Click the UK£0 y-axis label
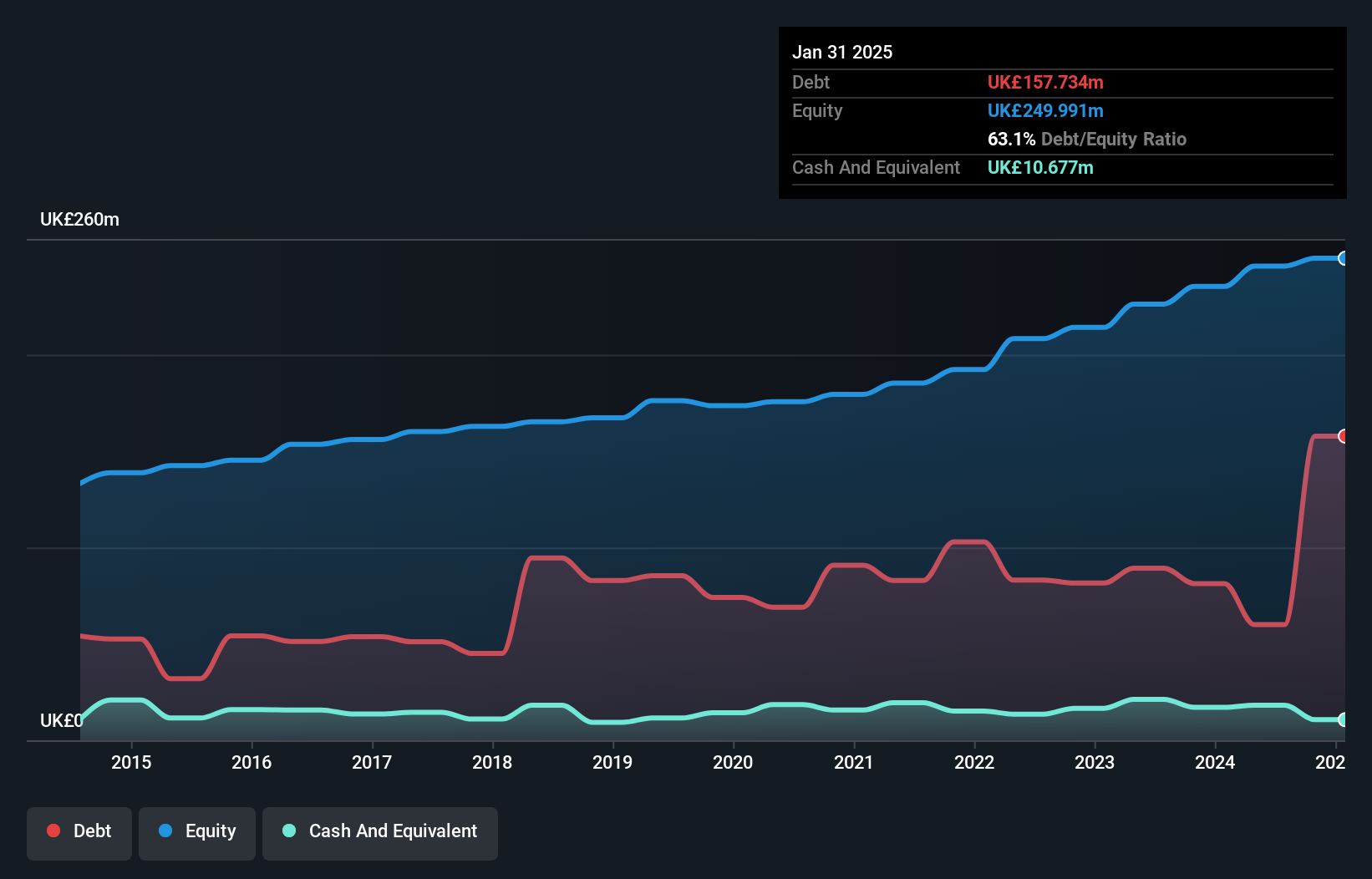 61,720
